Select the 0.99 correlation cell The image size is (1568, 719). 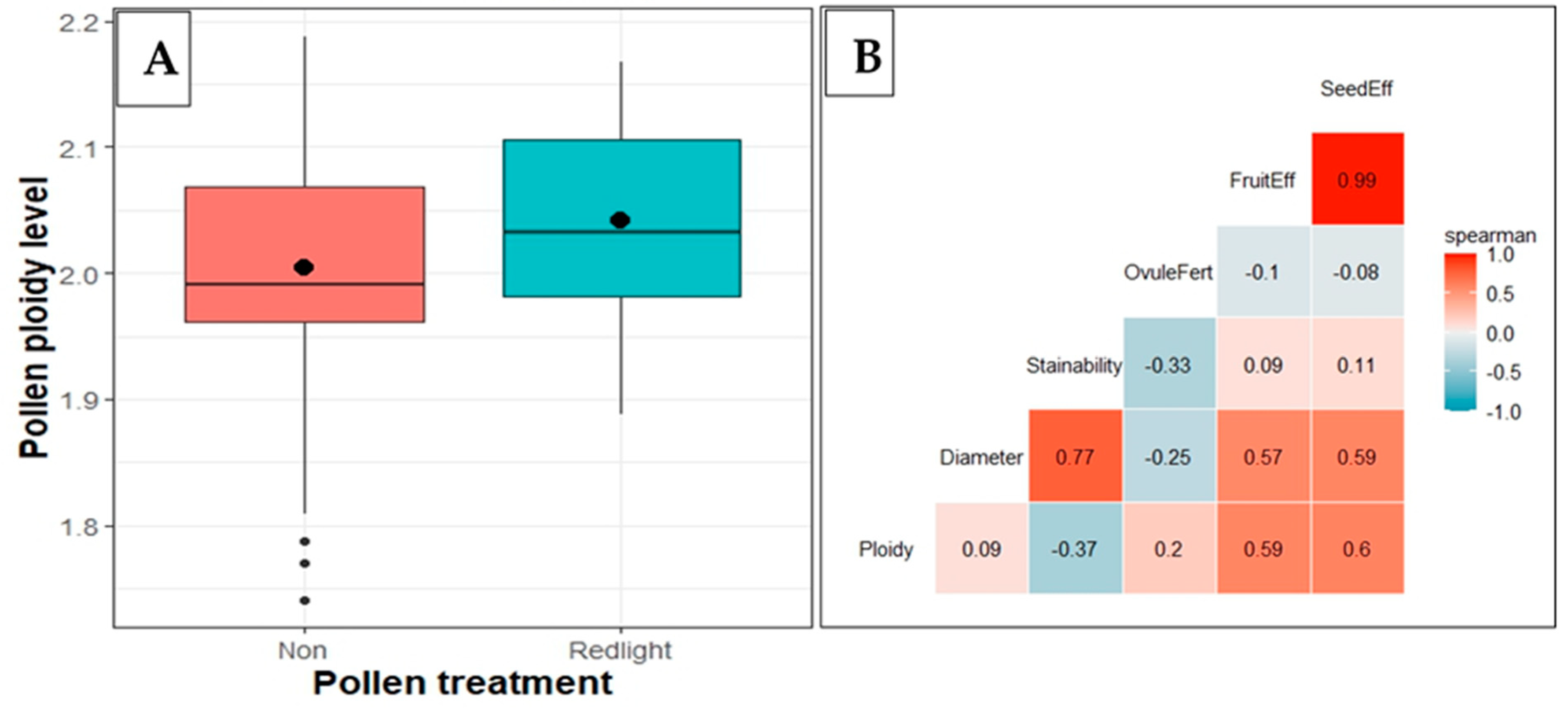pos(1357,180)
